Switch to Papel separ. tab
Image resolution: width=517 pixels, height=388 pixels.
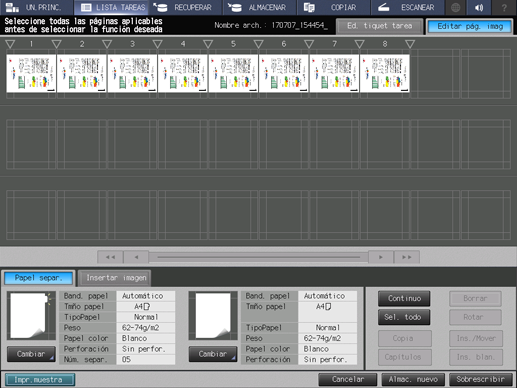39,278
